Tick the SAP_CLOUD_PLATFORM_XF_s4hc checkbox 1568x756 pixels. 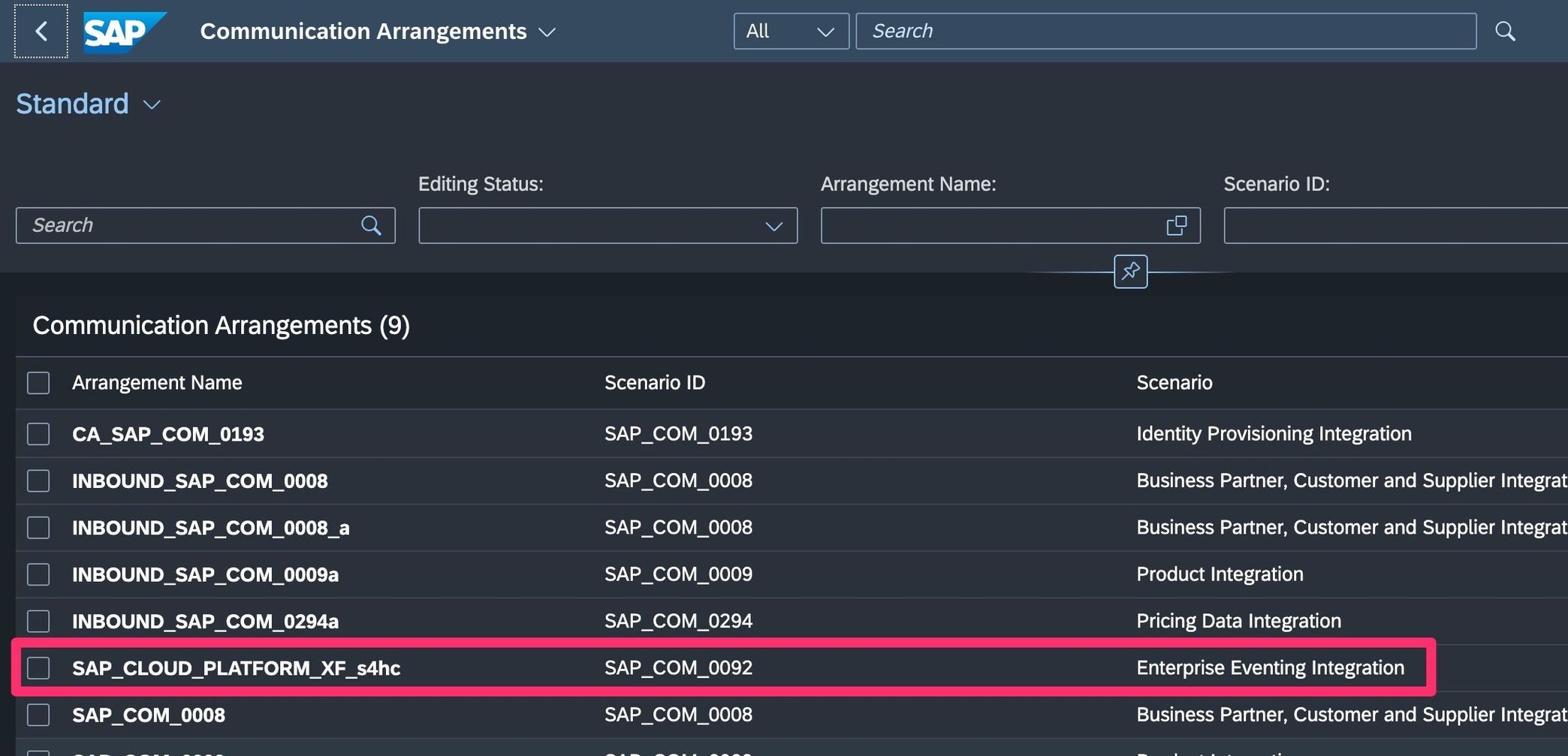[38, 668]
